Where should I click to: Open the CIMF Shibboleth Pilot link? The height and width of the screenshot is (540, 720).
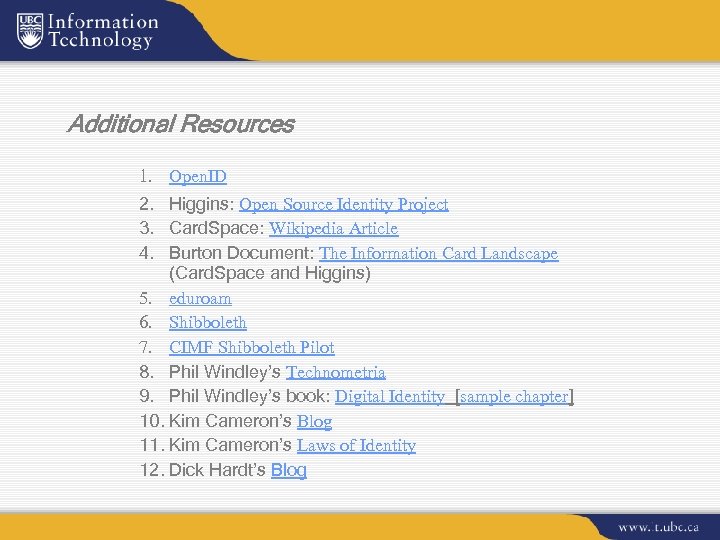252,347
